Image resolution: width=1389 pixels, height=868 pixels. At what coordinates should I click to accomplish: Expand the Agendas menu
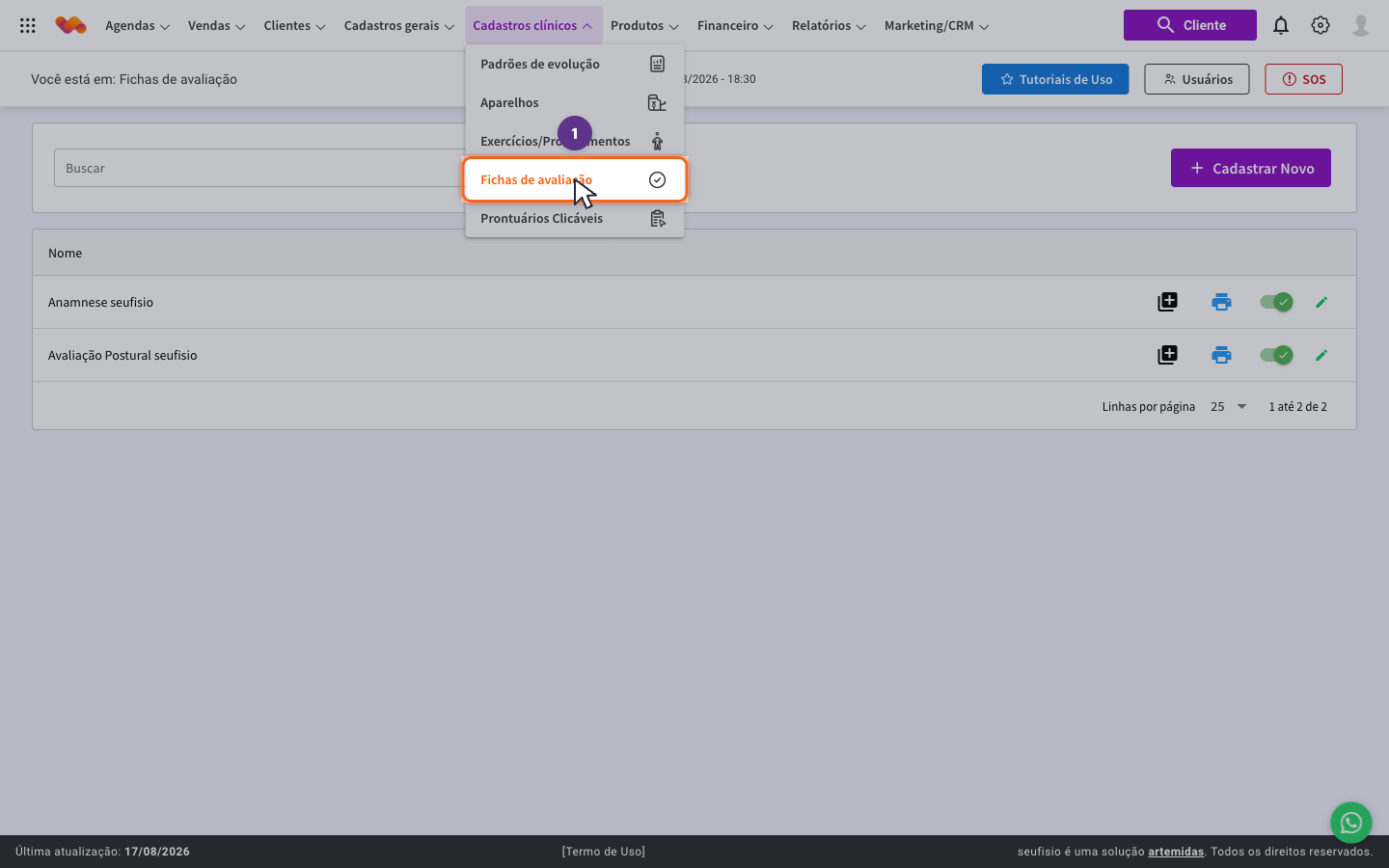click(137, 26)
